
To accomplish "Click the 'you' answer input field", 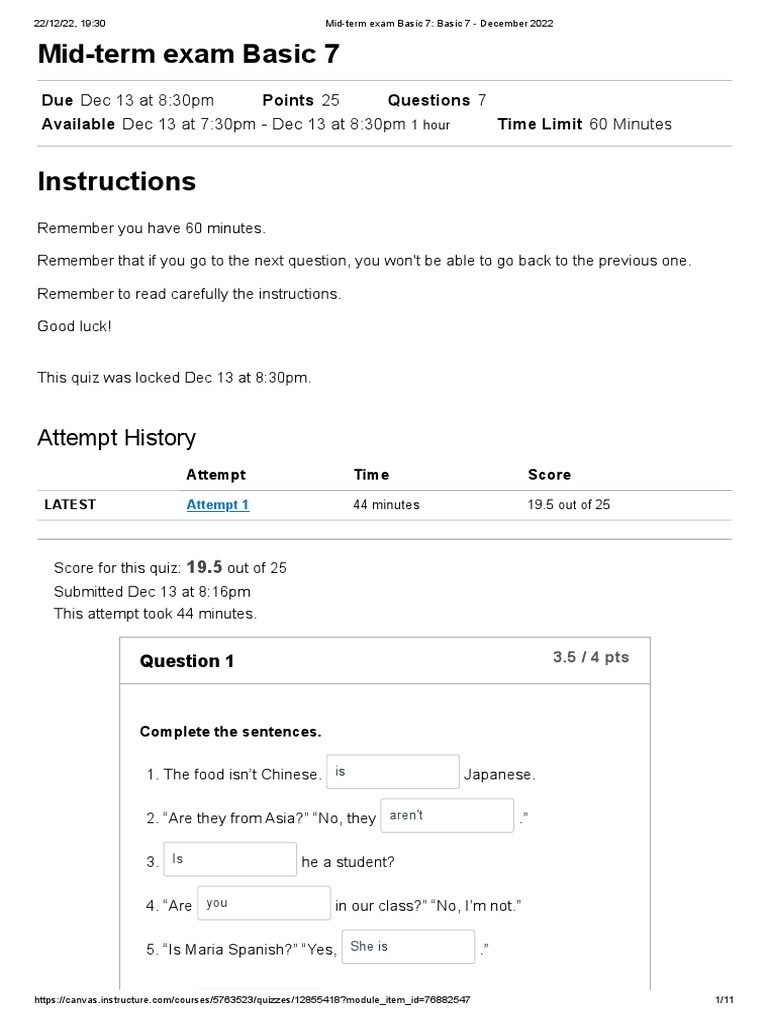I will pyautogui.click(x=264, y=903).
